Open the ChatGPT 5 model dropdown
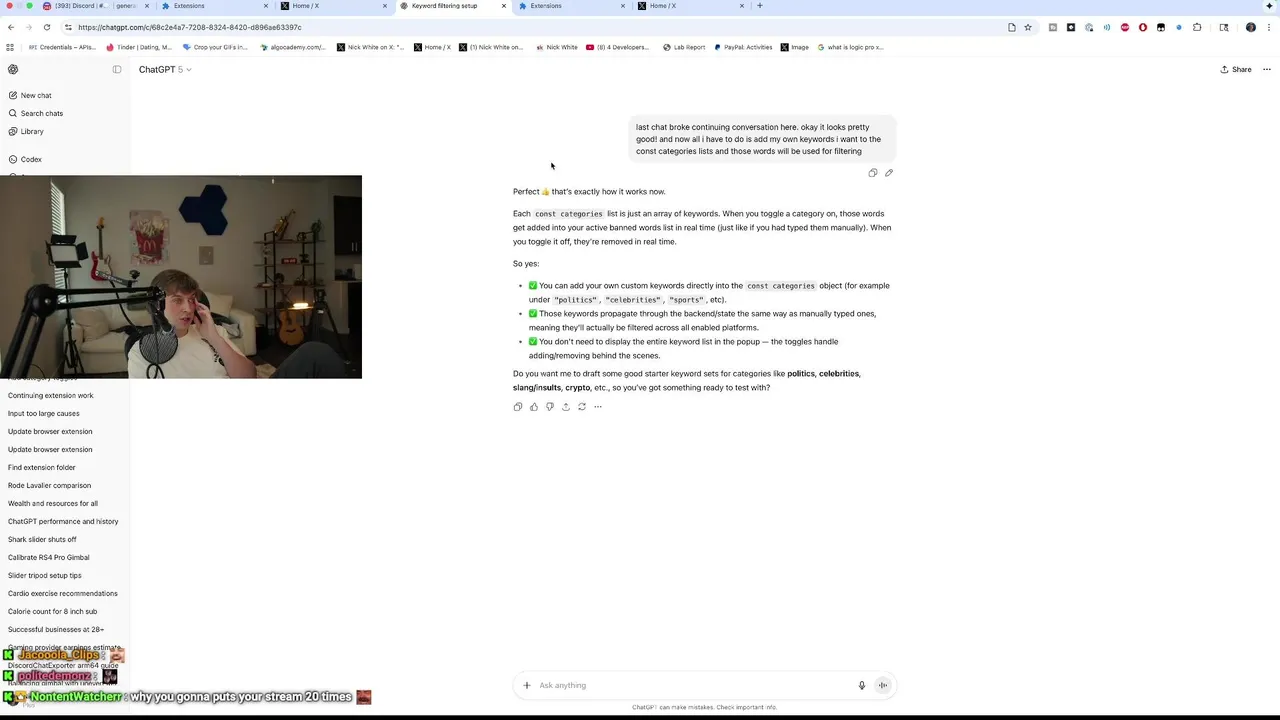 (x=165, y=69)
